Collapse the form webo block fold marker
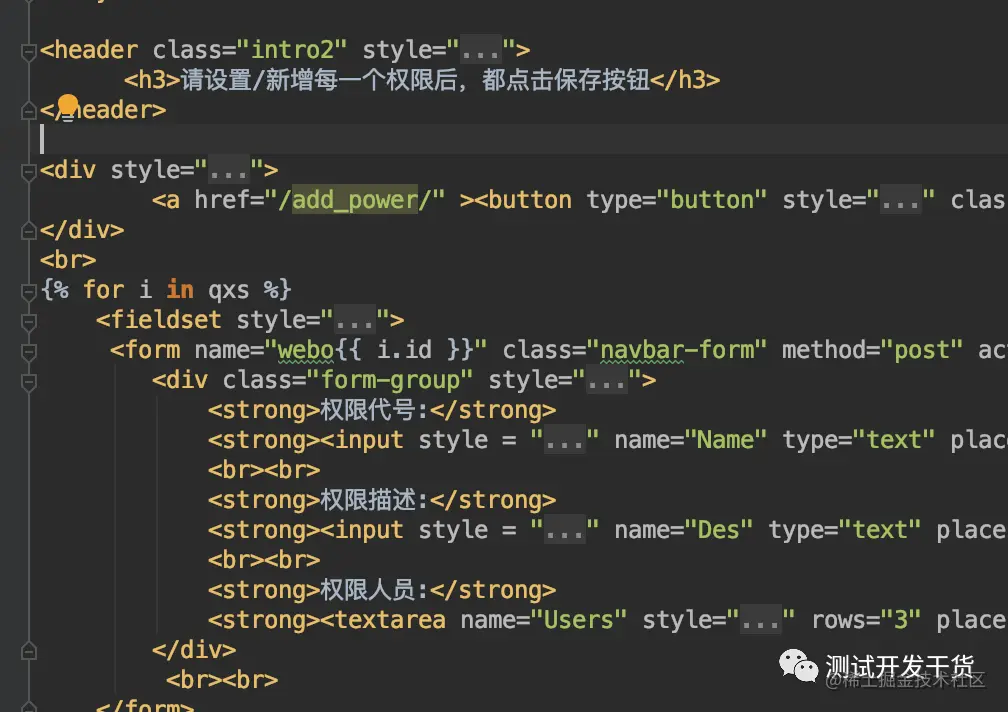 [28, 351]
